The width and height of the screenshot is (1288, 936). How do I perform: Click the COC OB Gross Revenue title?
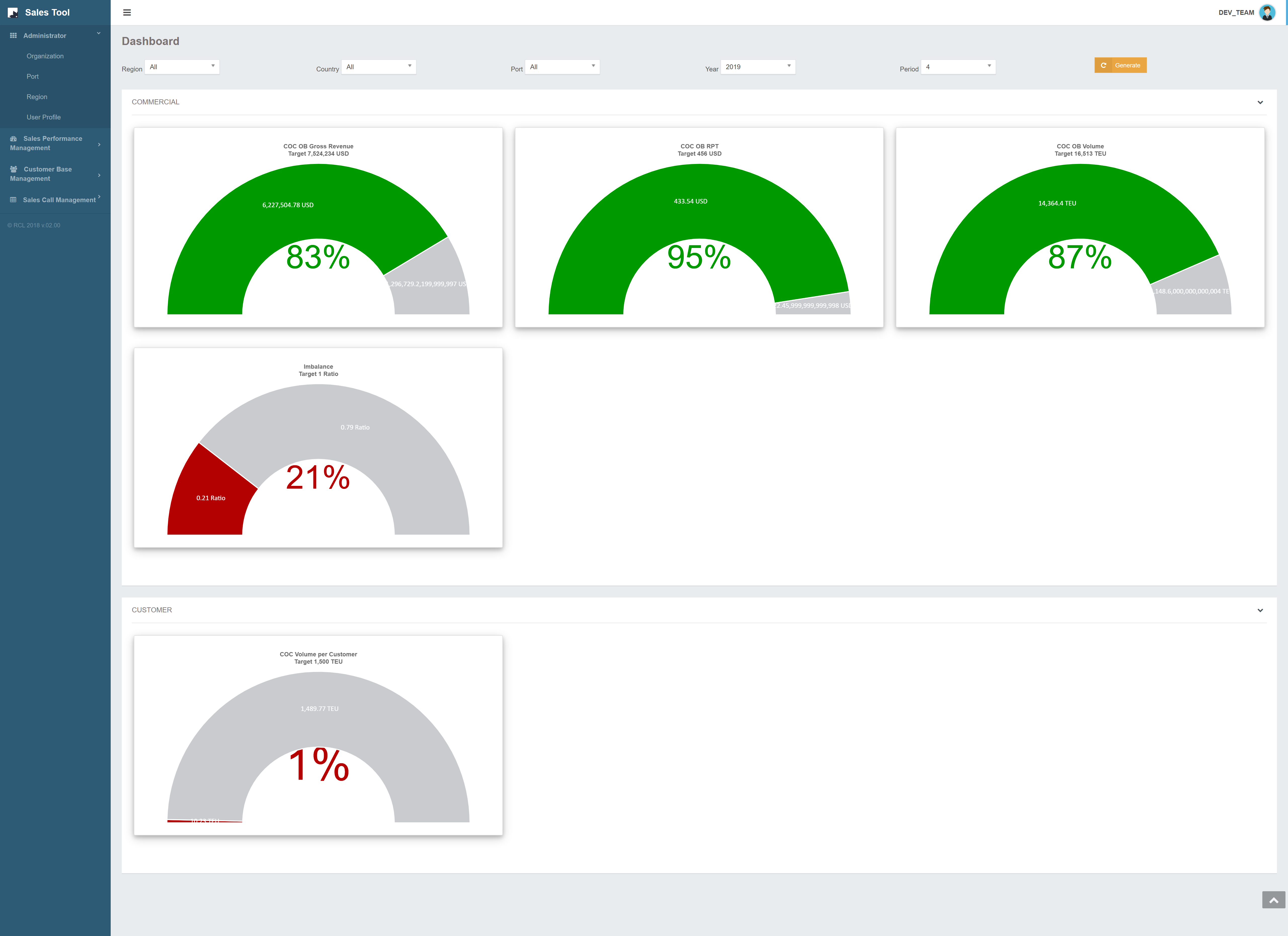(x=318, y=146)
